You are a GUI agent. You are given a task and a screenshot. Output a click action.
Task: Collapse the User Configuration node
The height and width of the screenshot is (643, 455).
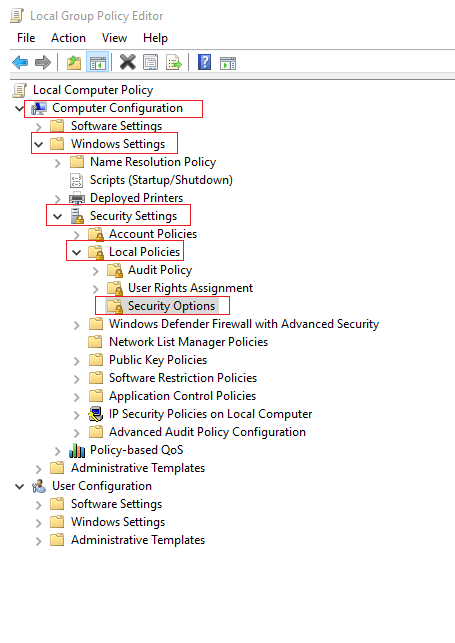(19, 487)
